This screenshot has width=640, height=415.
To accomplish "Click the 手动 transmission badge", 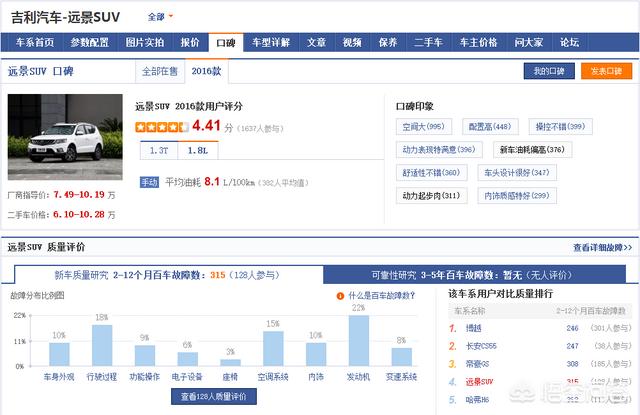I will [149, 182].
